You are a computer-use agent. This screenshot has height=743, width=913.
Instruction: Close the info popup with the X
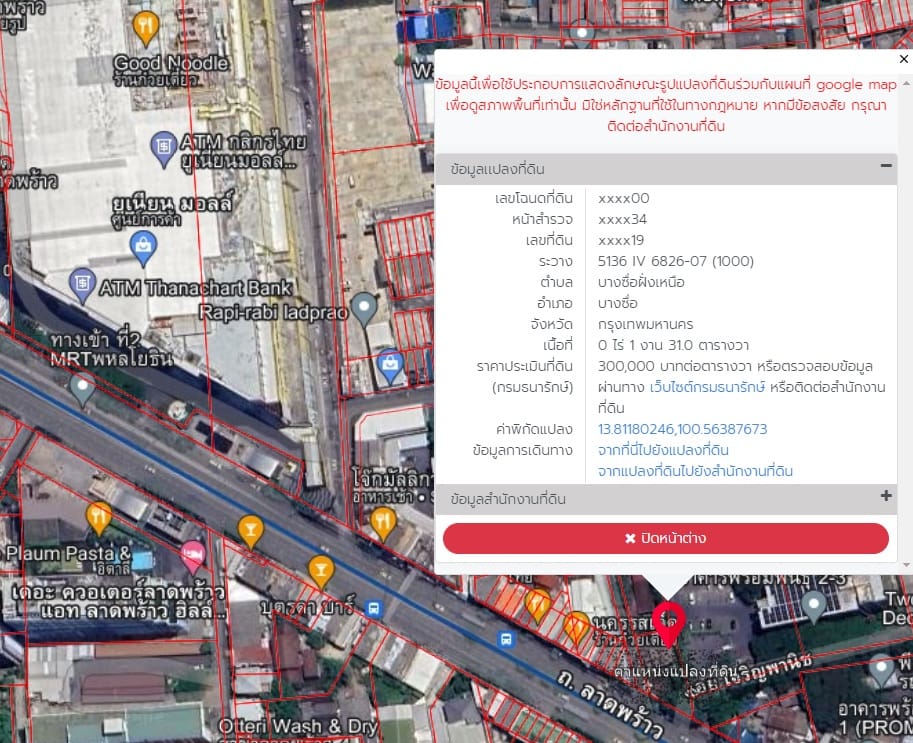click(903, 59)
